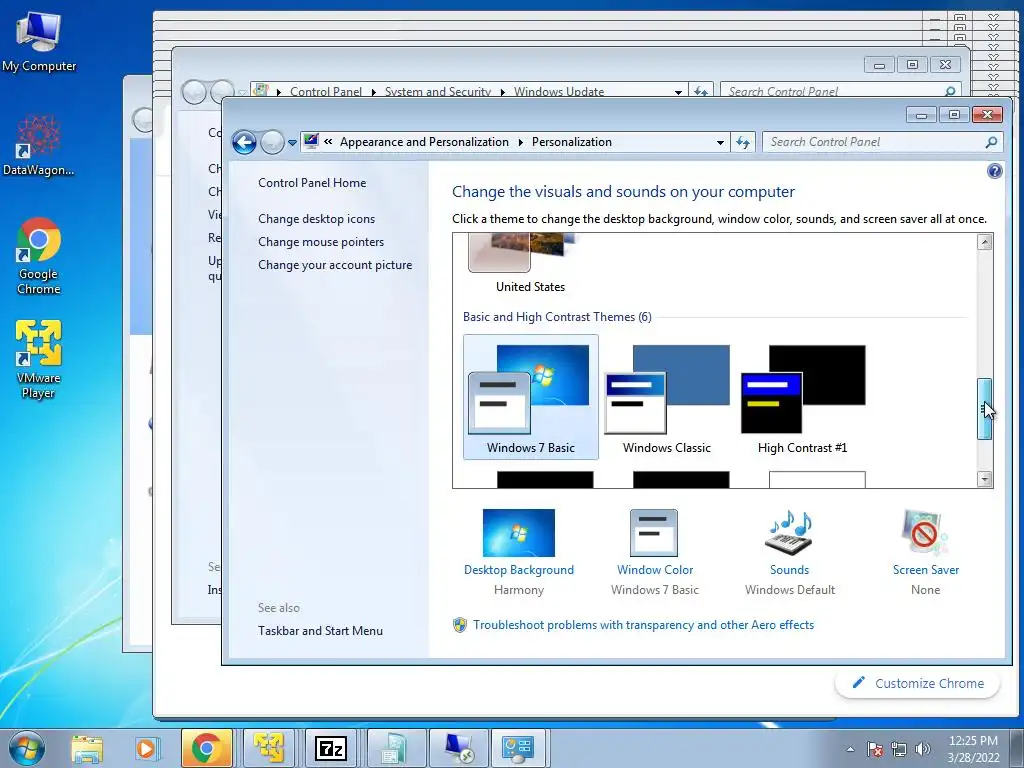1024x768 pixels.
Task: Select the High Contrast #1 theme
Action: (803, 397)
